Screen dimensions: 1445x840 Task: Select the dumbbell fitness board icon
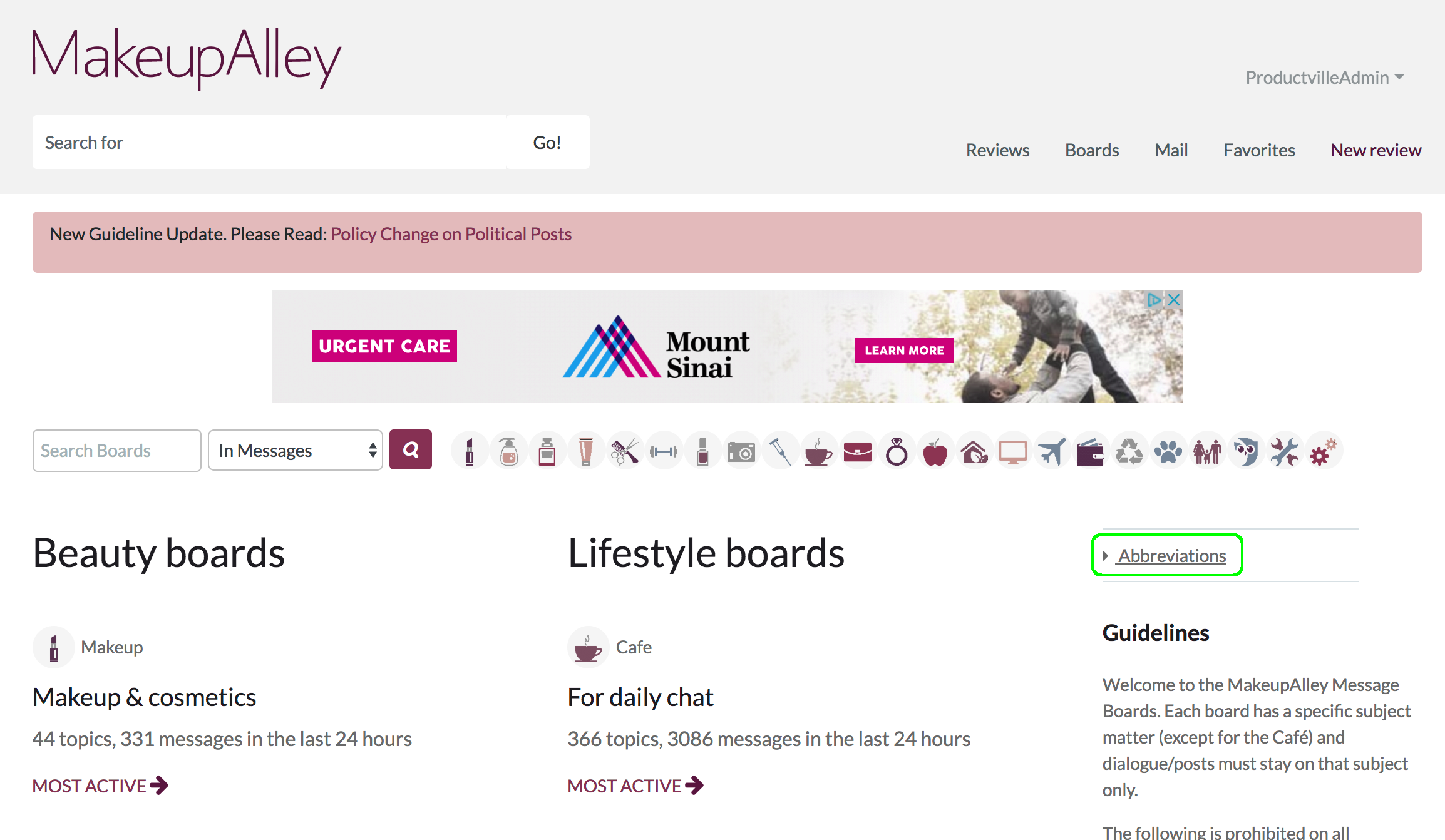pos(664,451)
